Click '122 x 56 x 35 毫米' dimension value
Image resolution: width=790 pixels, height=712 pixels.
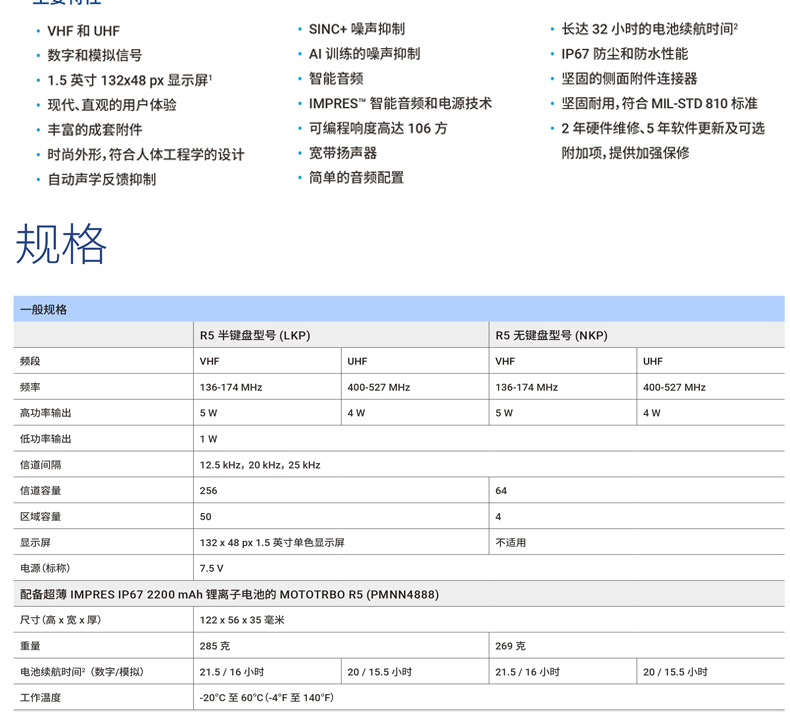(x=242, y=620)
